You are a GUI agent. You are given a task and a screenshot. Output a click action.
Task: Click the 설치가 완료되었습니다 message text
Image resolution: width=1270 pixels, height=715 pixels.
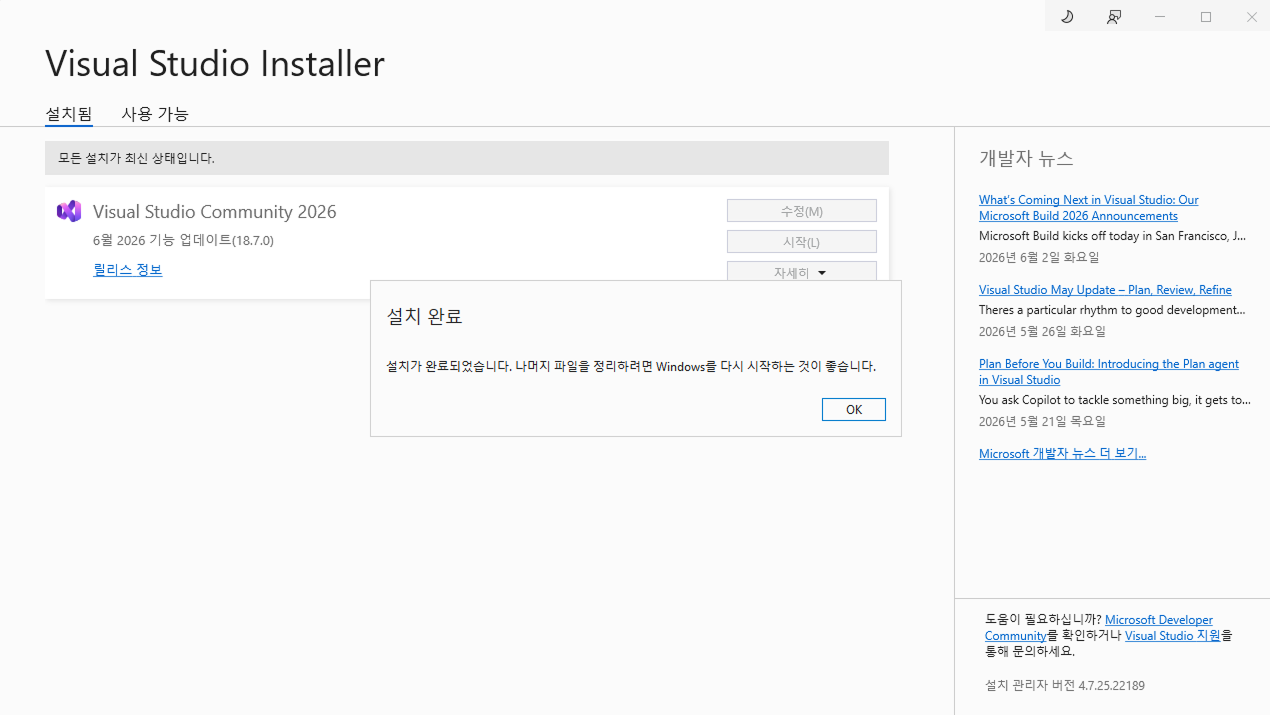(x=631, y=367)
